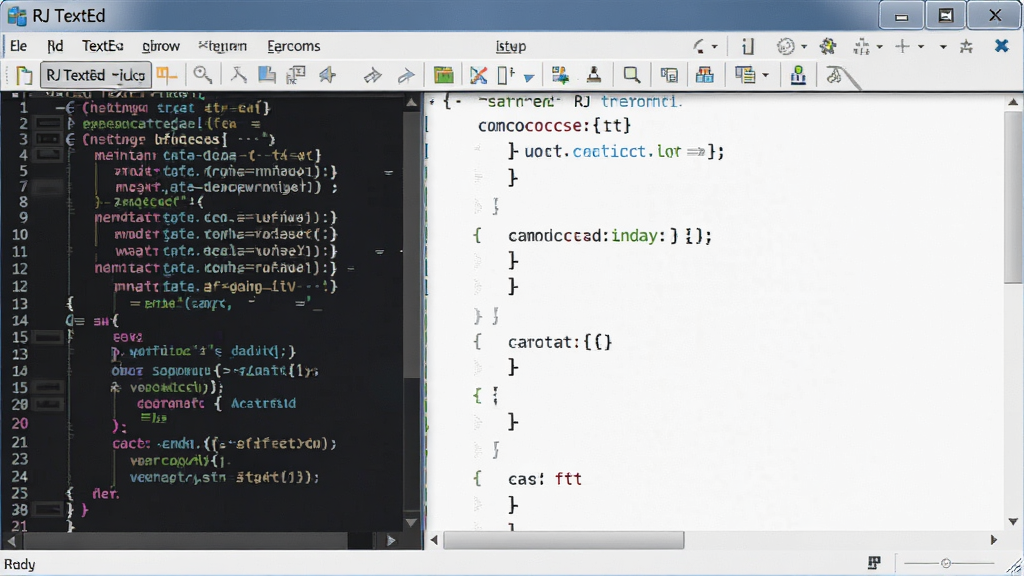Click the blue and orange crossed tools icon
This screenshot has height=576, width=1024.
tap(478, 75)
